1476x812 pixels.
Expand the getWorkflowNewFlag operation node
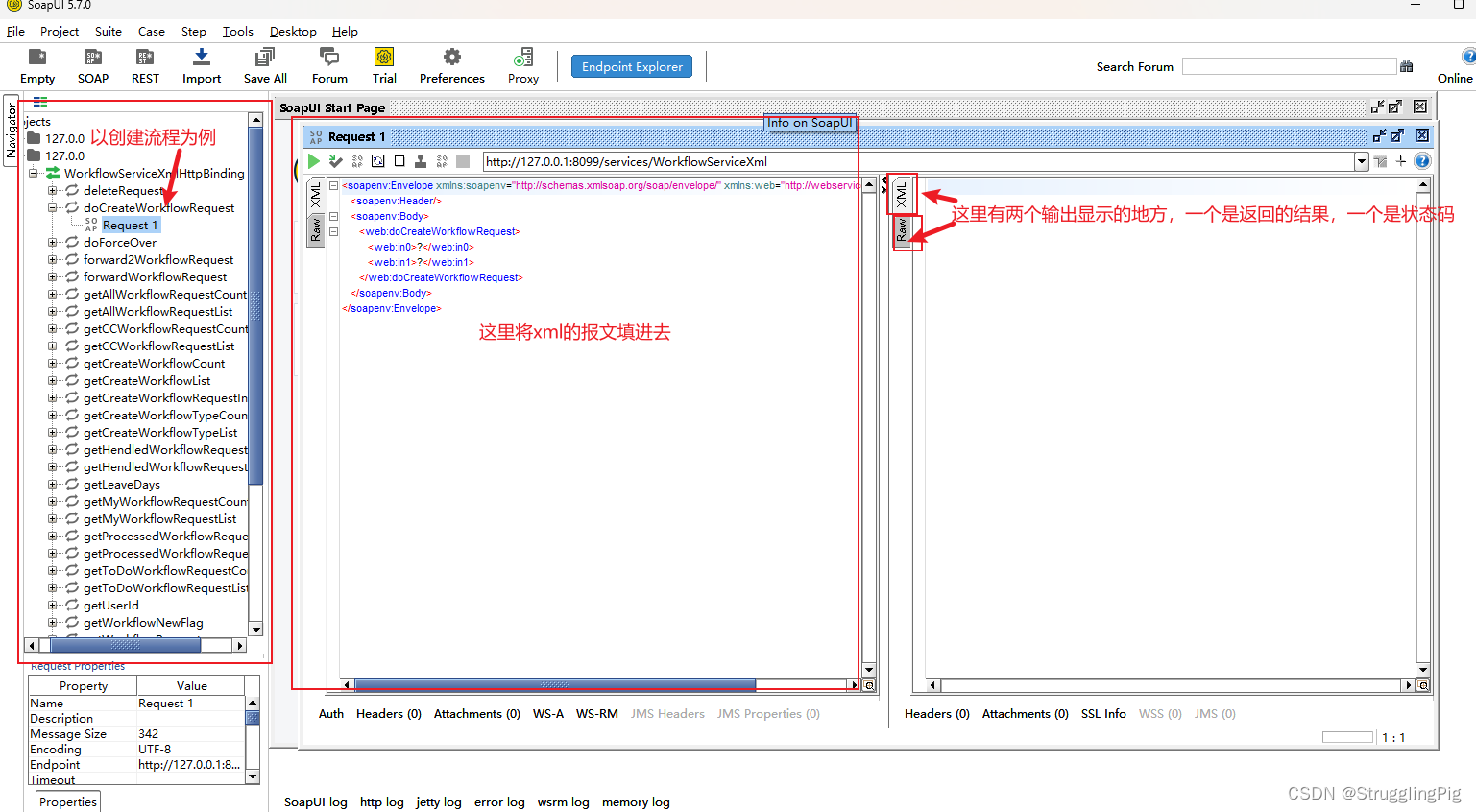click(x=53, y=623)
